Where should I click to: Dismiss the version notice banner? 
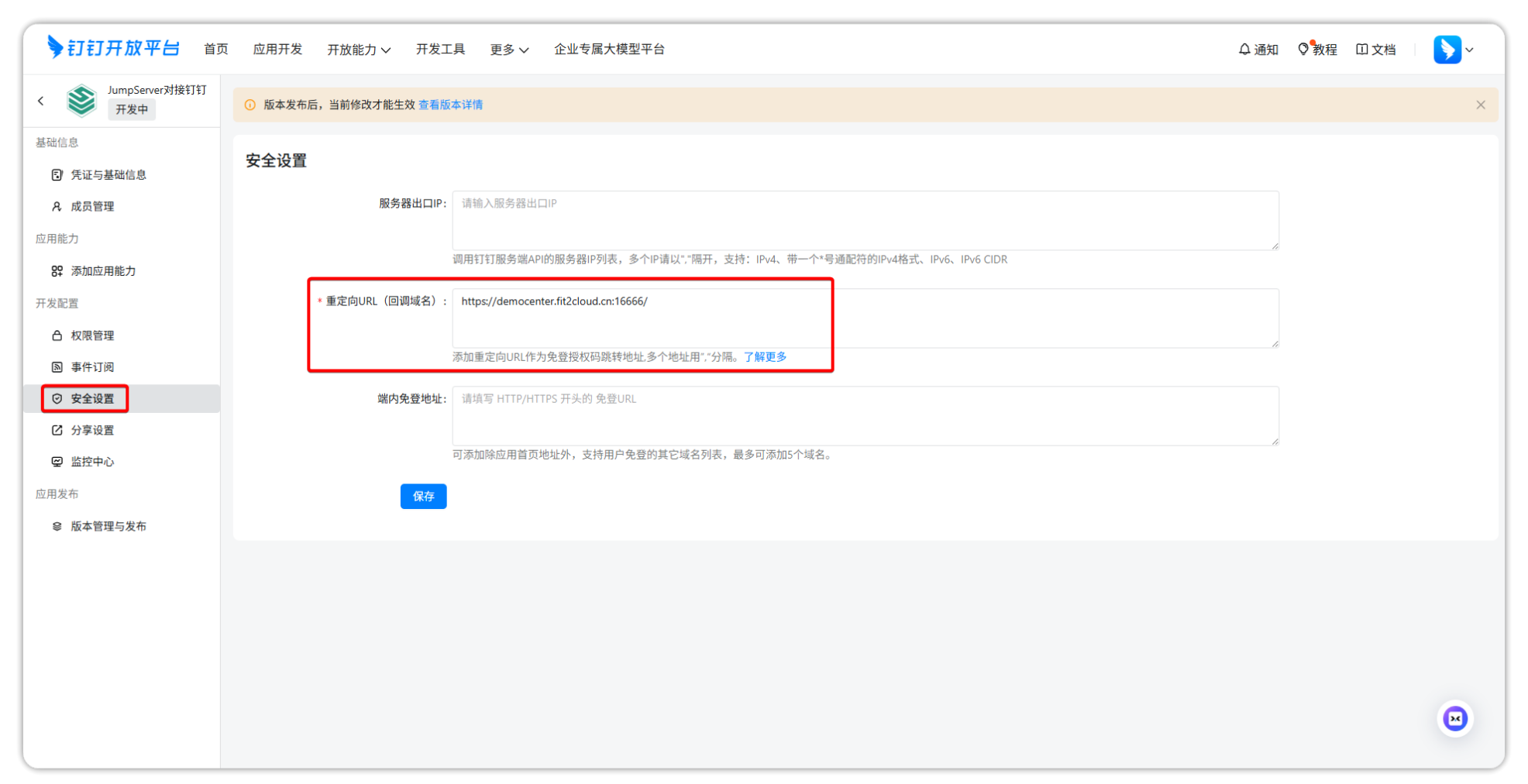1480,105
